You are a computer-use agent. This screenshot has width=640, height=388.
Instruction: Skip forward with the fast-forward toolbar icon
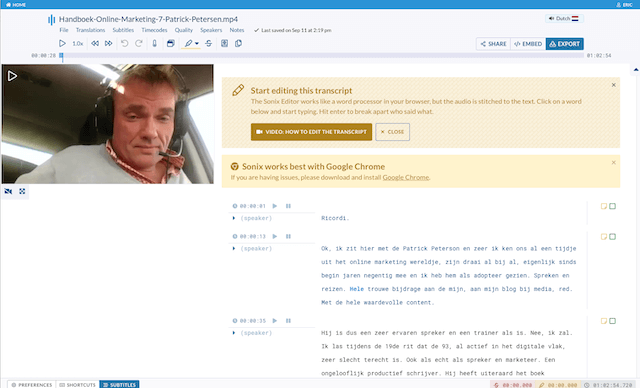108,43
